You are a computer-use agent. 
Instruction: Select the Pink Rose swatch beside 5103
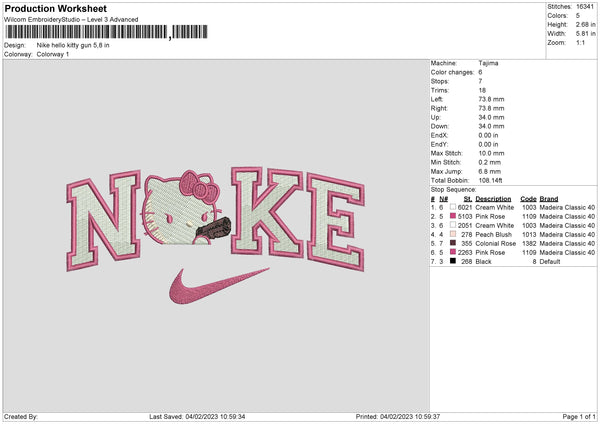tap(453, 216)
